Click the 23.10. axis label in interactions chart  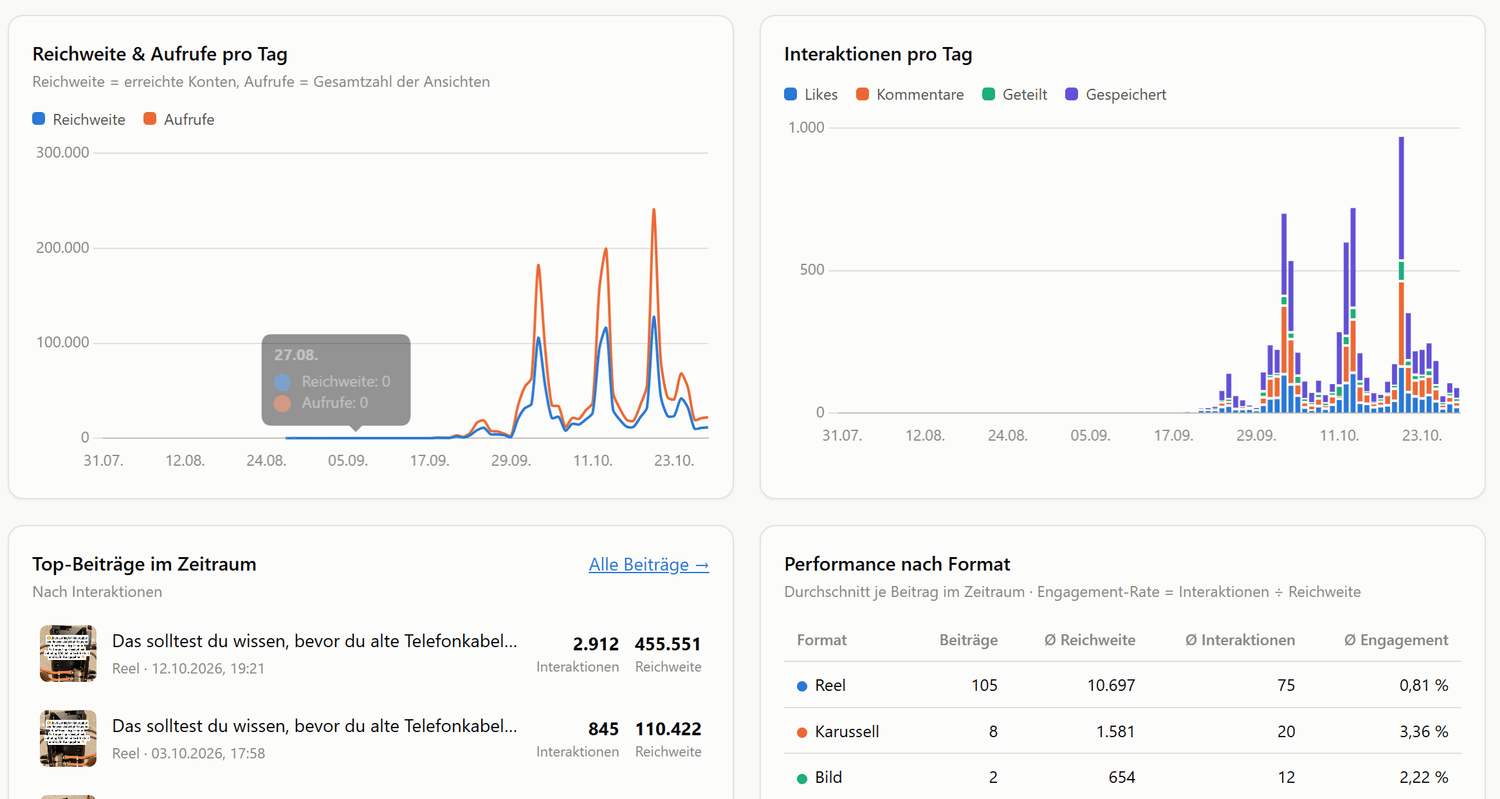1422,435
